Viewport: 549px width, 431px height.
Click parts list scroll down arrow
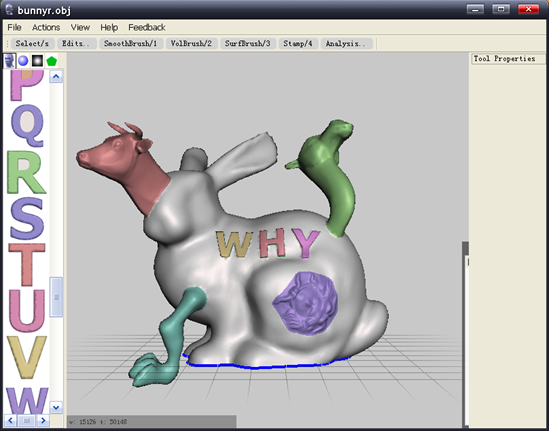point(56,407)
